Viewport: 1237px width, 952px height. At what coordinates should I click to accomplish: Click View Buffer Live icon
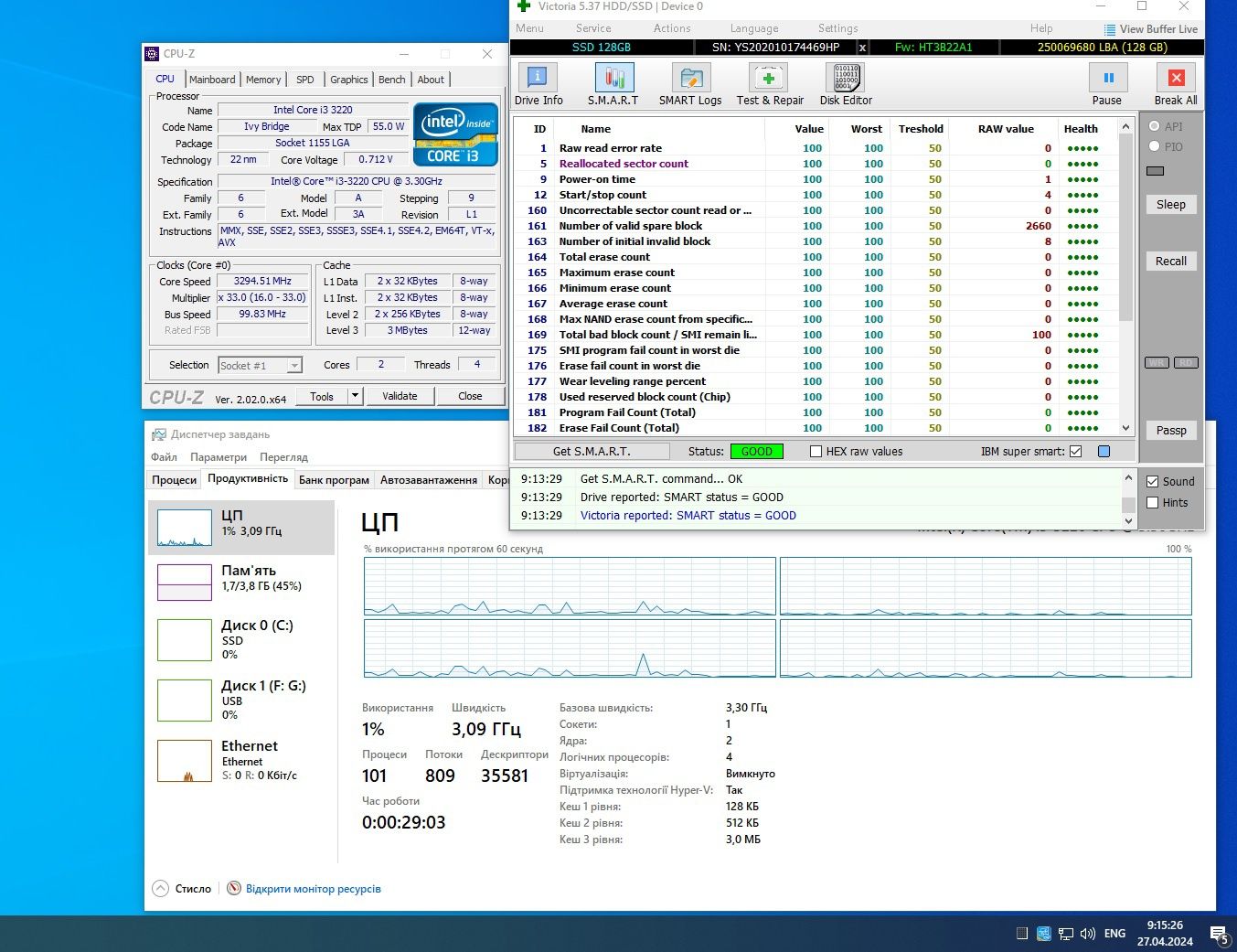point(1109,29)
